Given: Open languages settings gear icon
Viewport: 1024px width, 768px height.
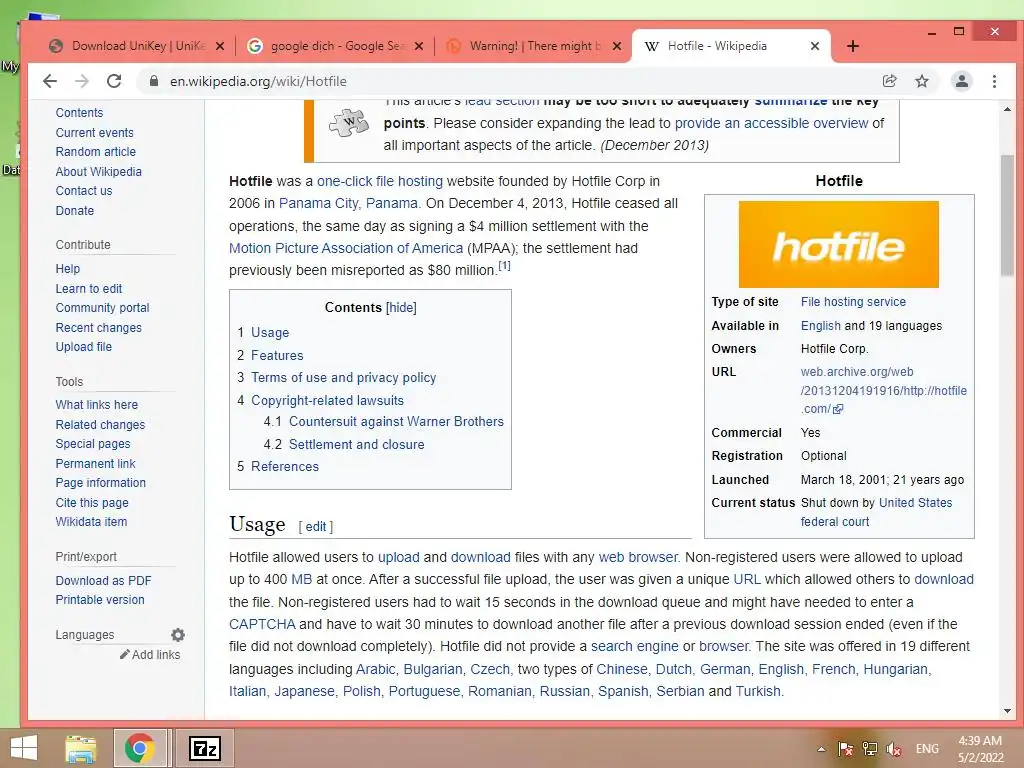Looking at the screenshot, I should click(x=178, y=634).
